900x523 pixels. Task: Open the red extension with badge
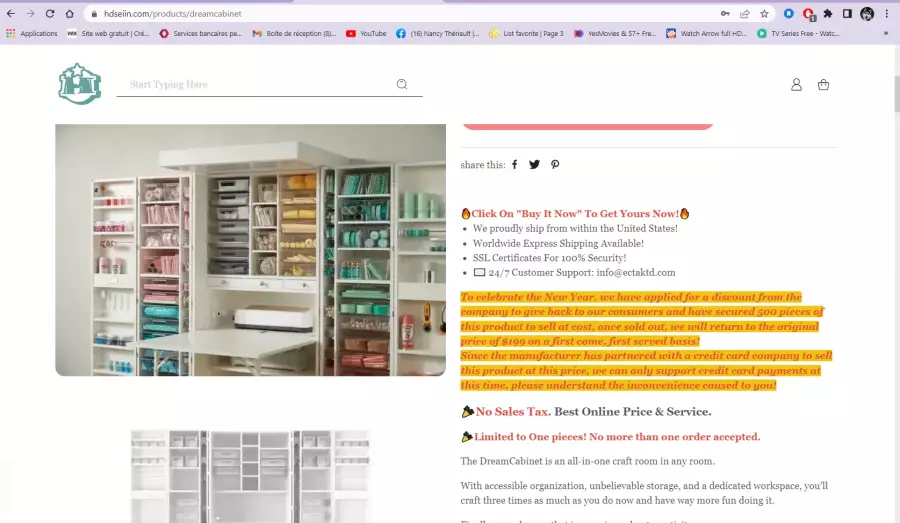click(x=809, y=14)
